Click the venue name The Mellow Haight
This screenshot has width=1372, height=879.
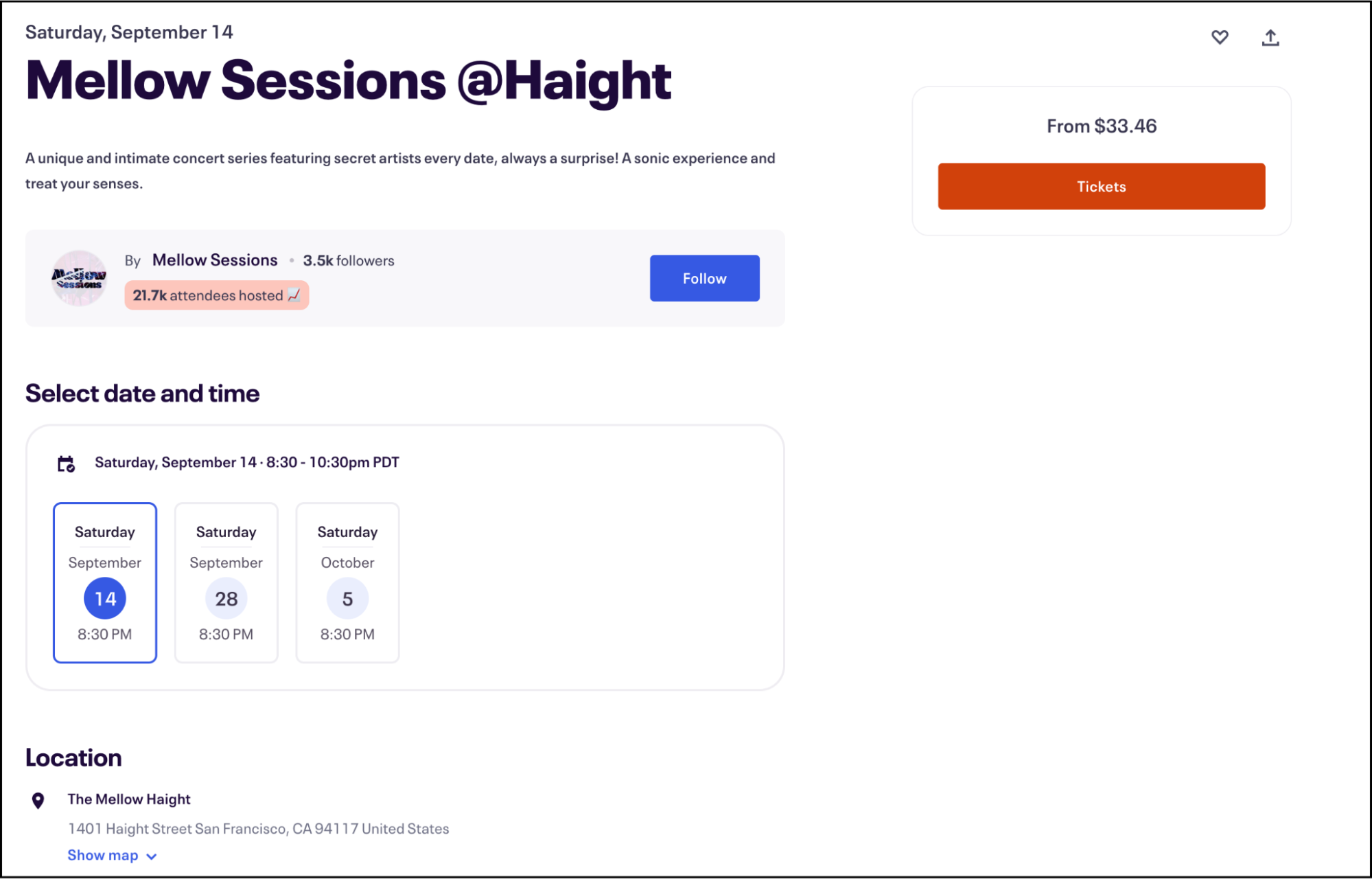[x=129, y=799]
